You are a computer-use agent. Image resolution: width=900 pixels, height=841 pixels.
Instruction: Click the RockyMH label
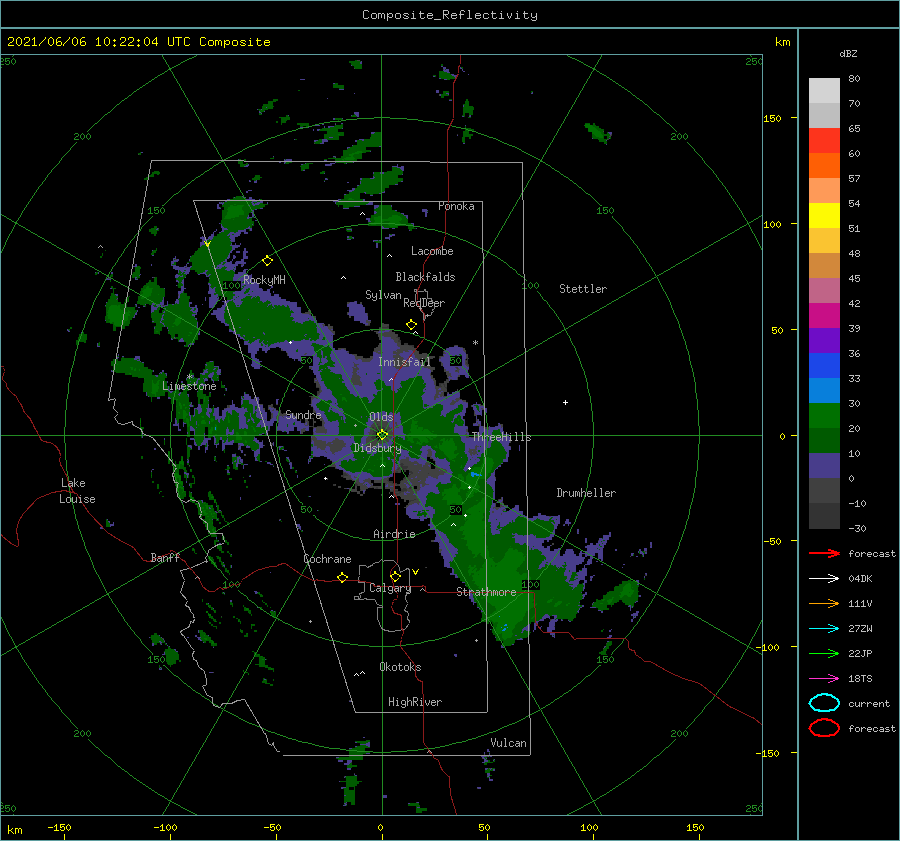coord(264,280)
